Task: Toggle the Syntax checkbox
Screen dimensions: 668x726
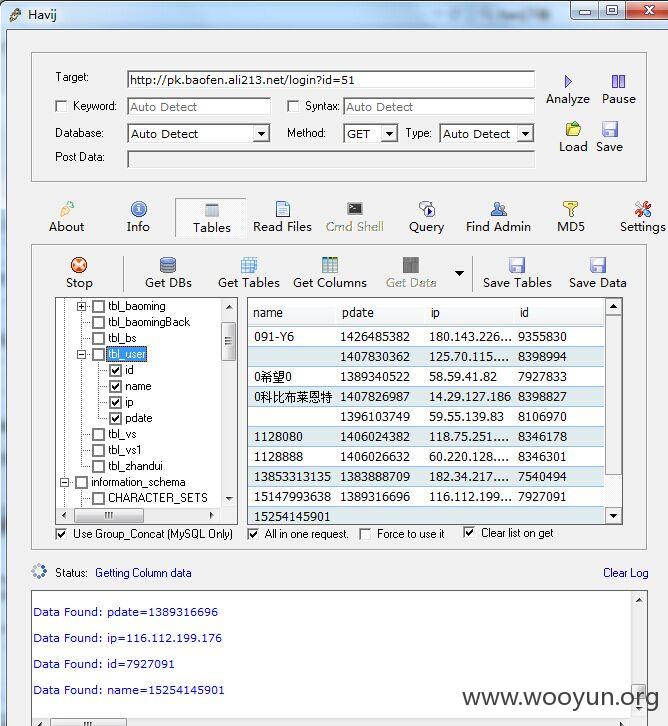Action: (x=293, y=106)
